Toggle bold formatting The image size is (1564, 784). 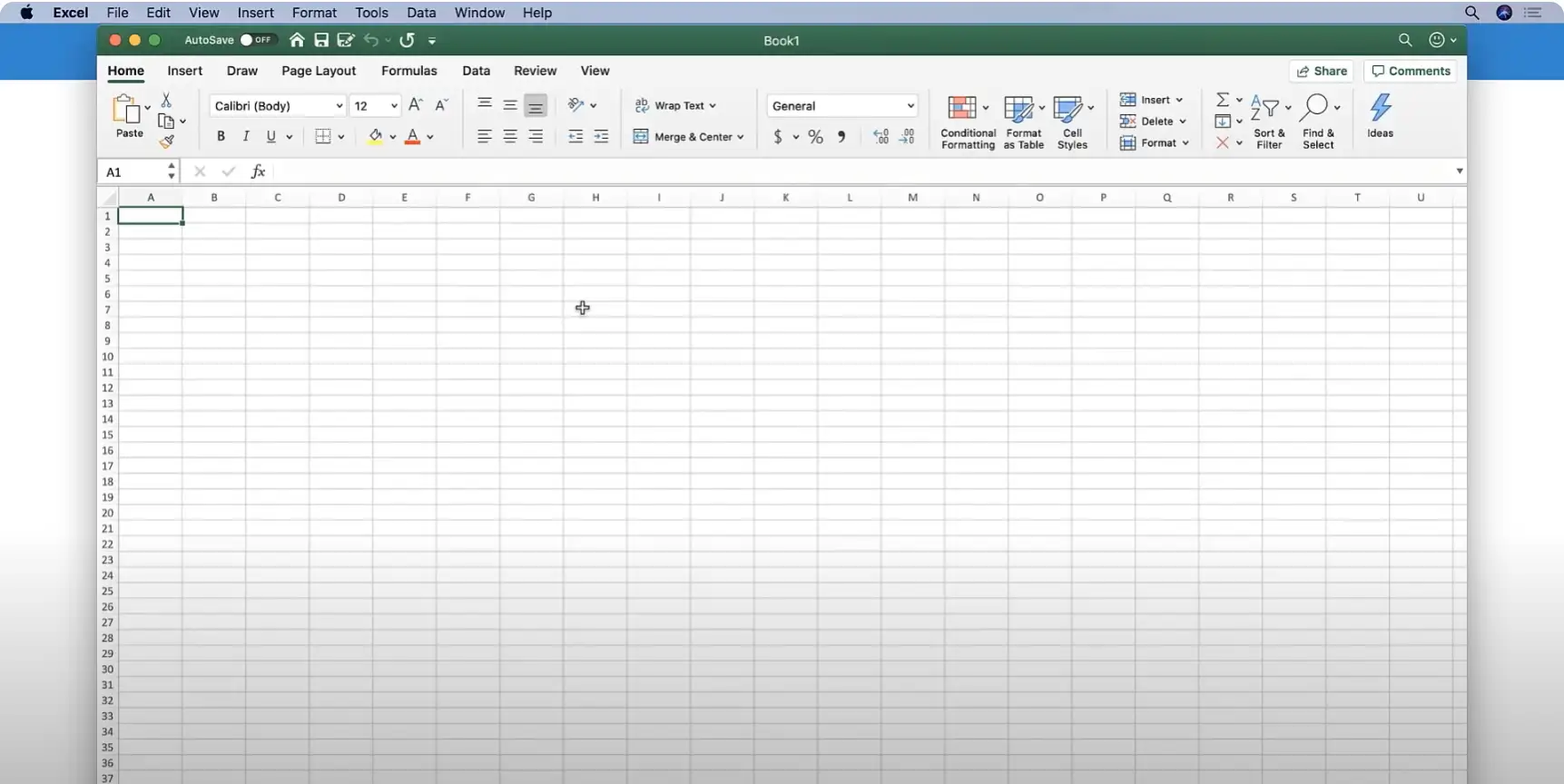[x=221, y=136]
